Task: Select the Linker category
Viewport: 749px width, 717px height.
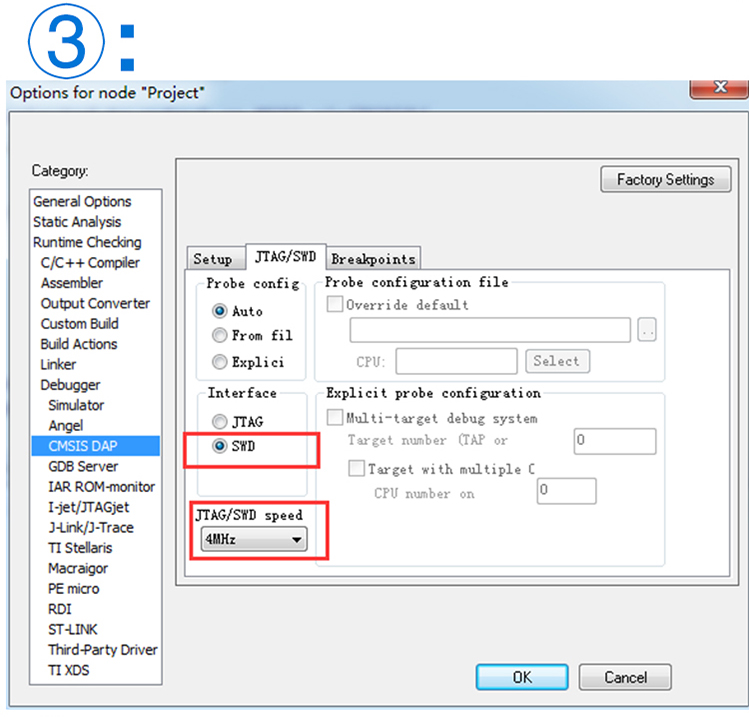Action: click(x=58, y=364)
